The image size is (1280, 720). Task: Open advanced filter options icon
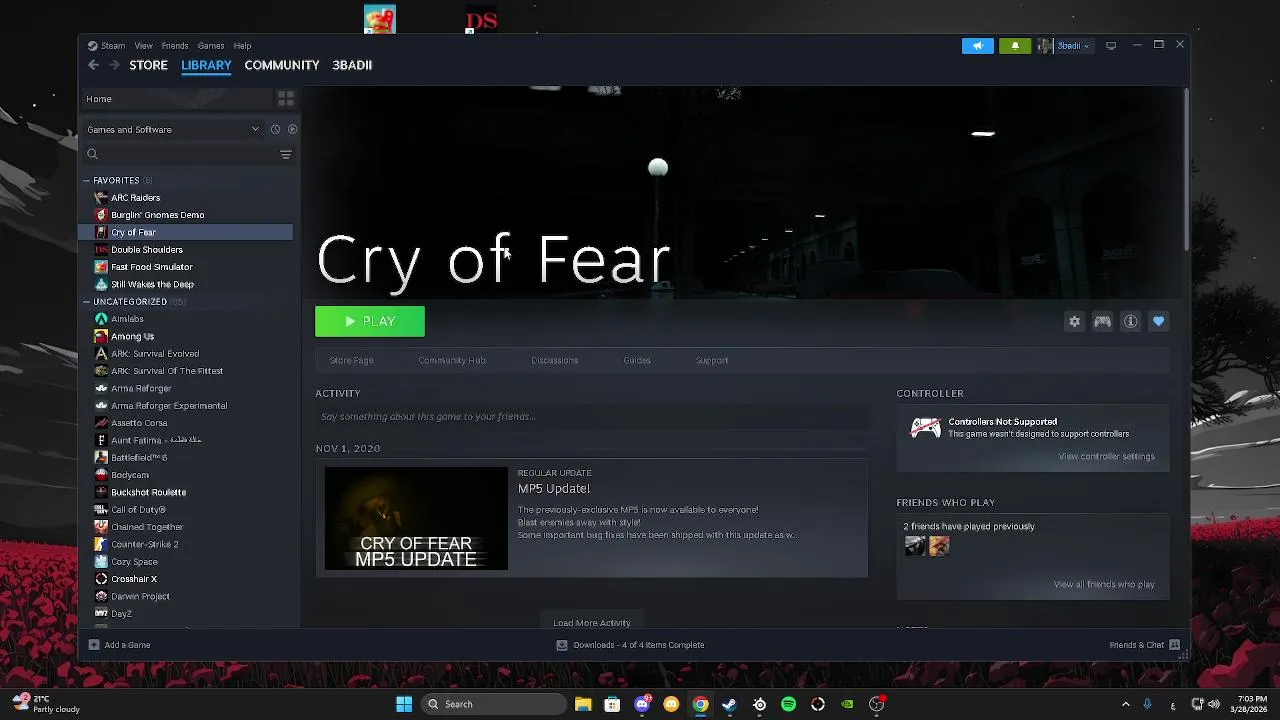tap(286, 154)
